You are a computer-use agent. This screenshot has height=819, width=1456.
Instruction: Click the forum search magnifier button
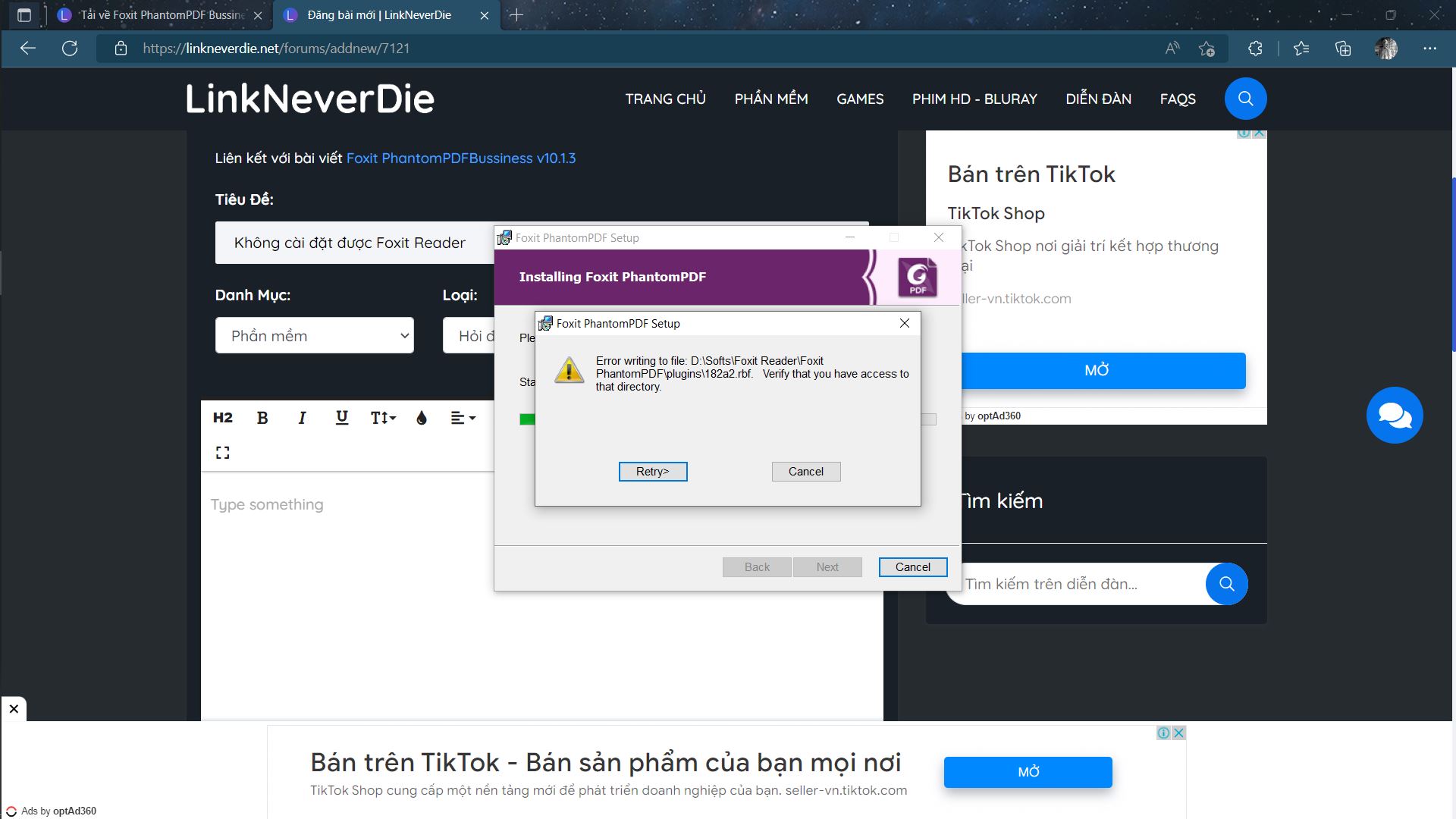click(x=1226, y=584)
